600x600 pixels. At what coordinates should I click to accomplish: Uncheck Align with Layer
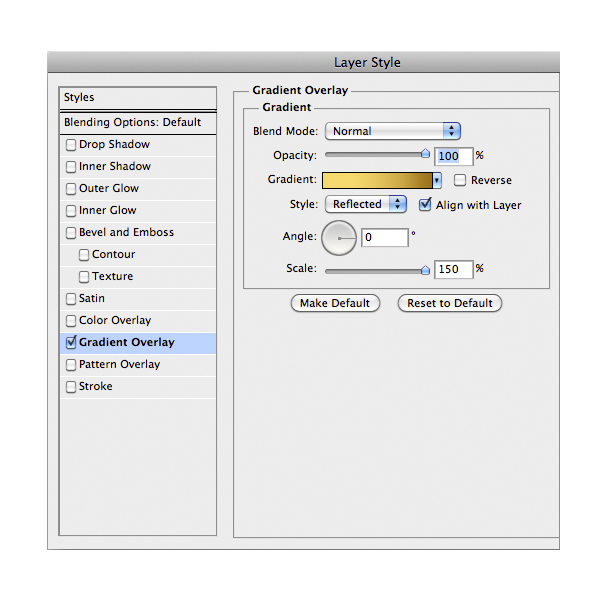pyautogui.click(x=426, y=205)
